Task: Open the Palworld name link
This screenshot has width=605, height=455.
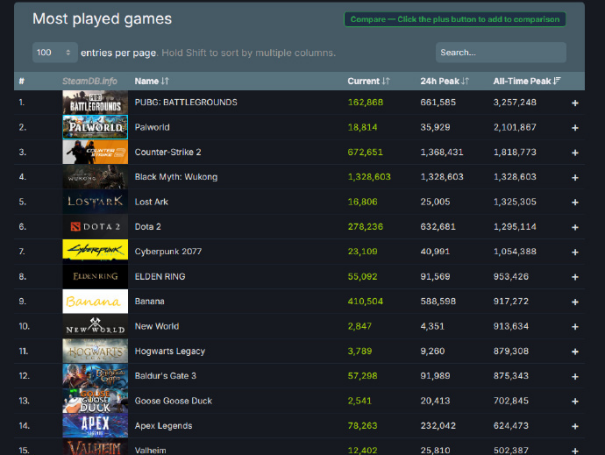Action: (152, 127)
